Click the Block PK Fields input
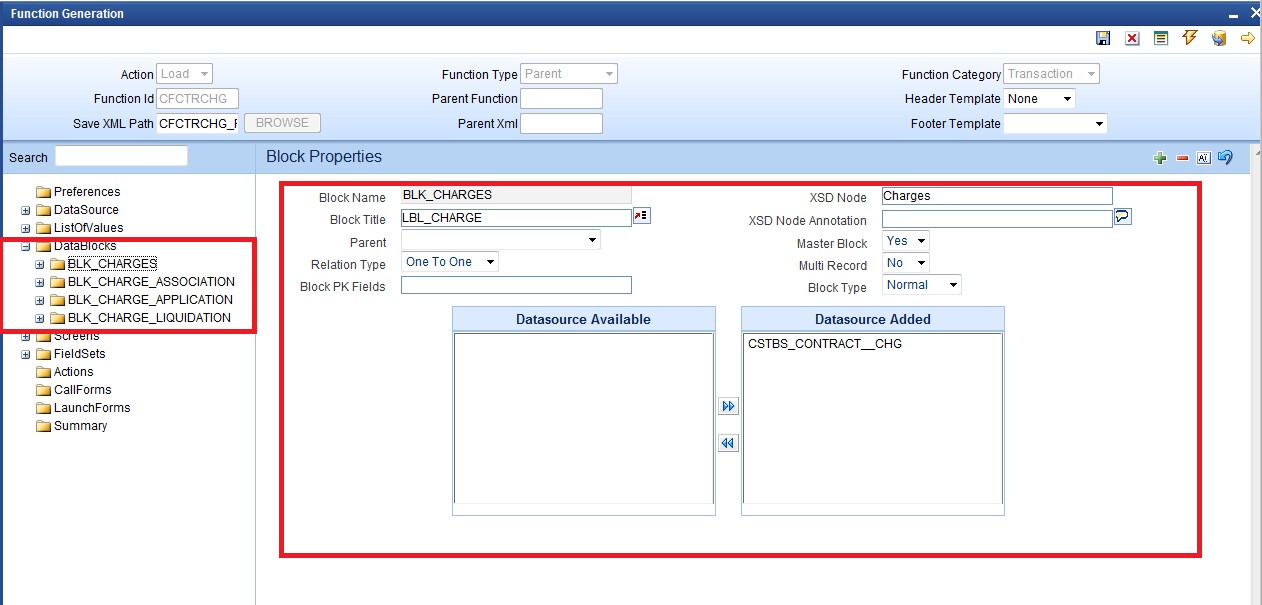The height and width of the screenshot is (605, 1262). 516,285
